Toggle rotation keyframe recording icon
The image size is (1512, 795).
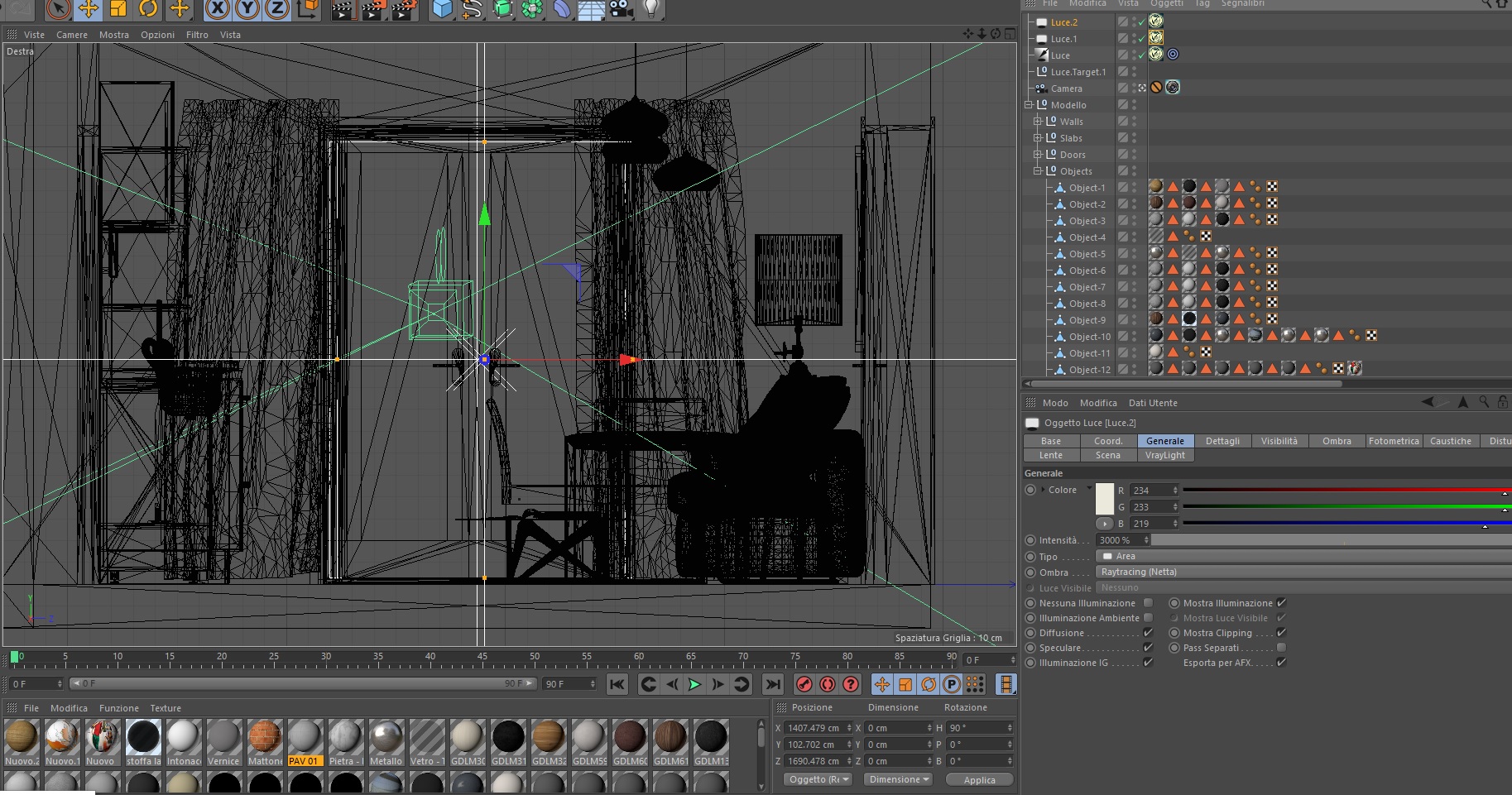[929, 684]
